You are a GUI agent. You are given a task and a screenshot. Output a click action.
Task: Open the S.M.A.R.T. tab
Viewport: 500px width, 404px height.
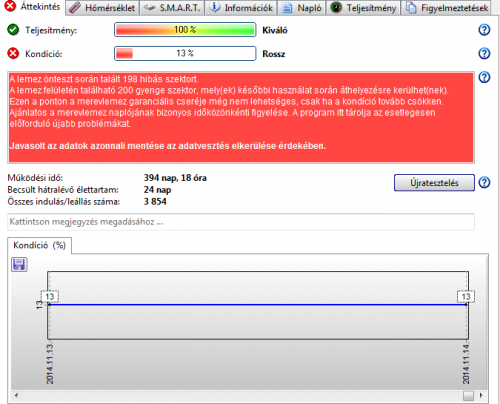(x=172, y=8)
